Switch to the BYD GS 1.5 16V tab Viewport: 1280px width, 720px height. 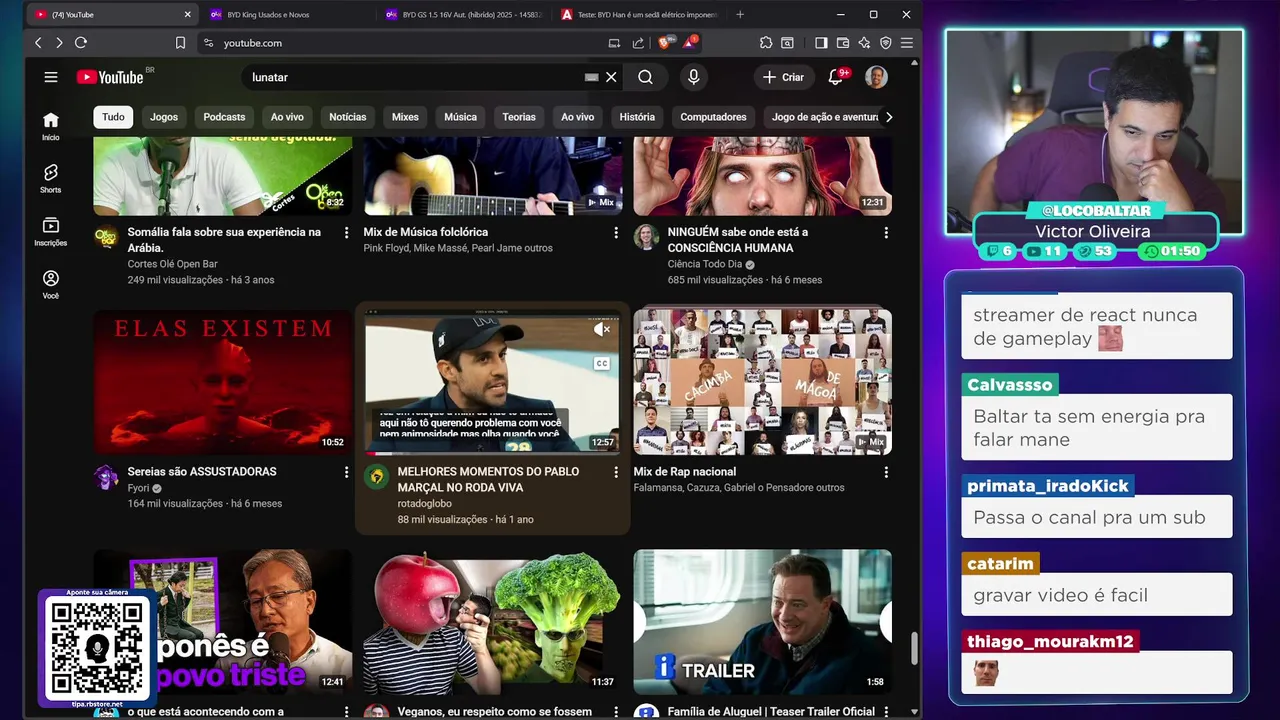pos(462,14)
